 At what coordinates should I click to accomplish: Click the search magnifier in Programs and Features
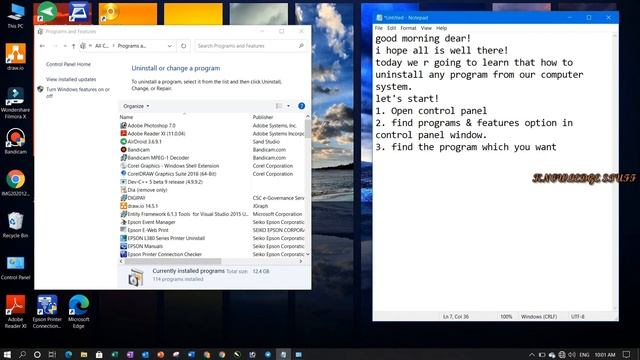tap(301, 46)
